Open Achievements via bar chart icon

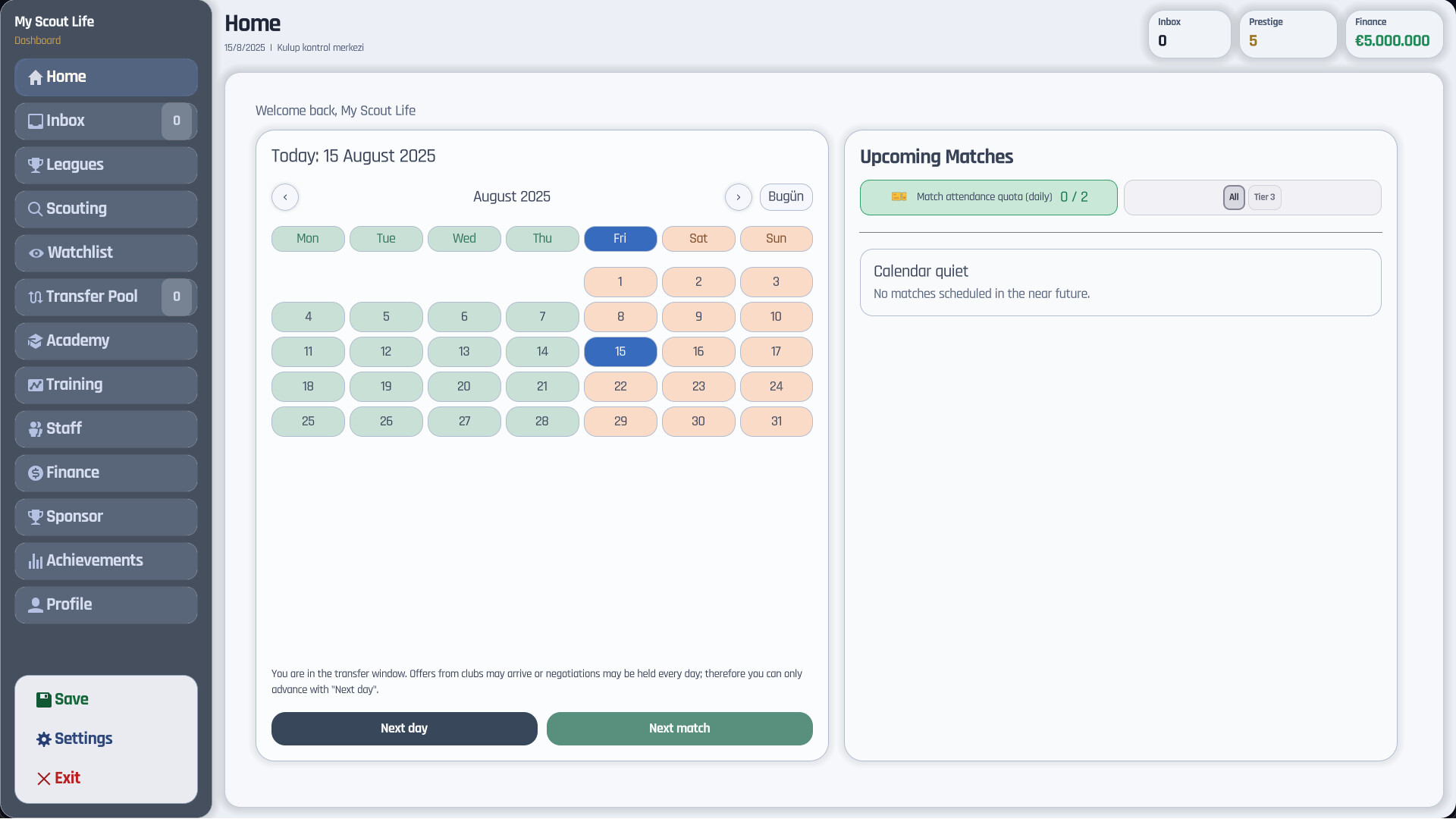35,561
